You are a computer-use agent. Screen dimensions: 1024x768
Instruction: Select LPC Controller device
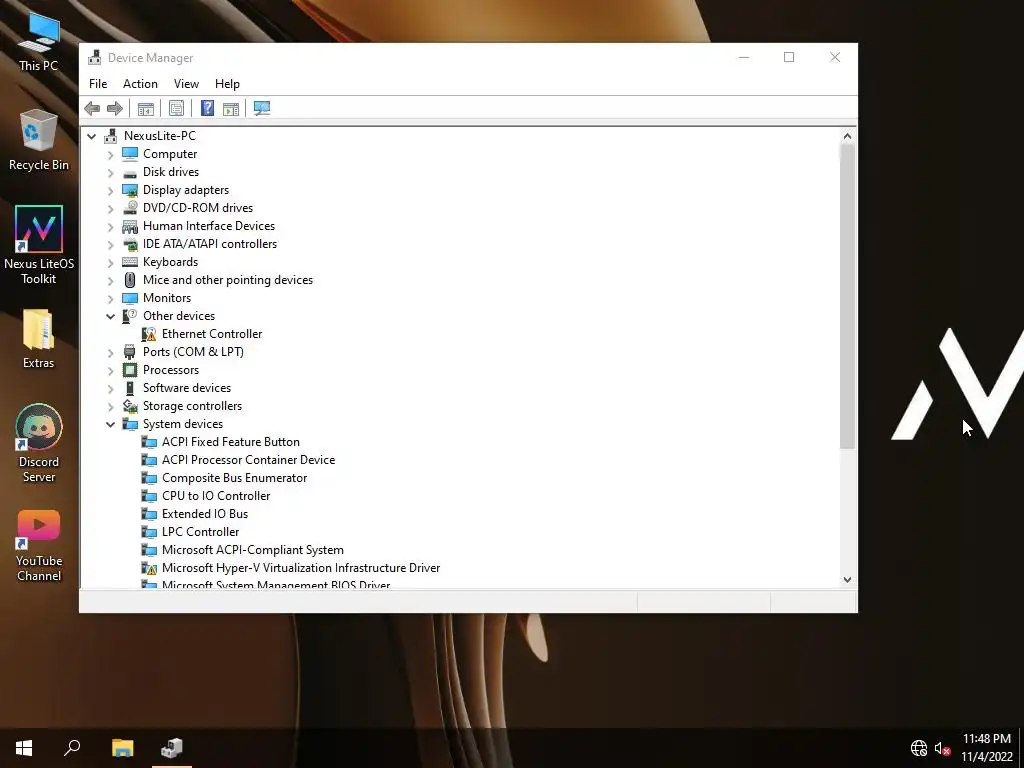[x=200, y=532]
